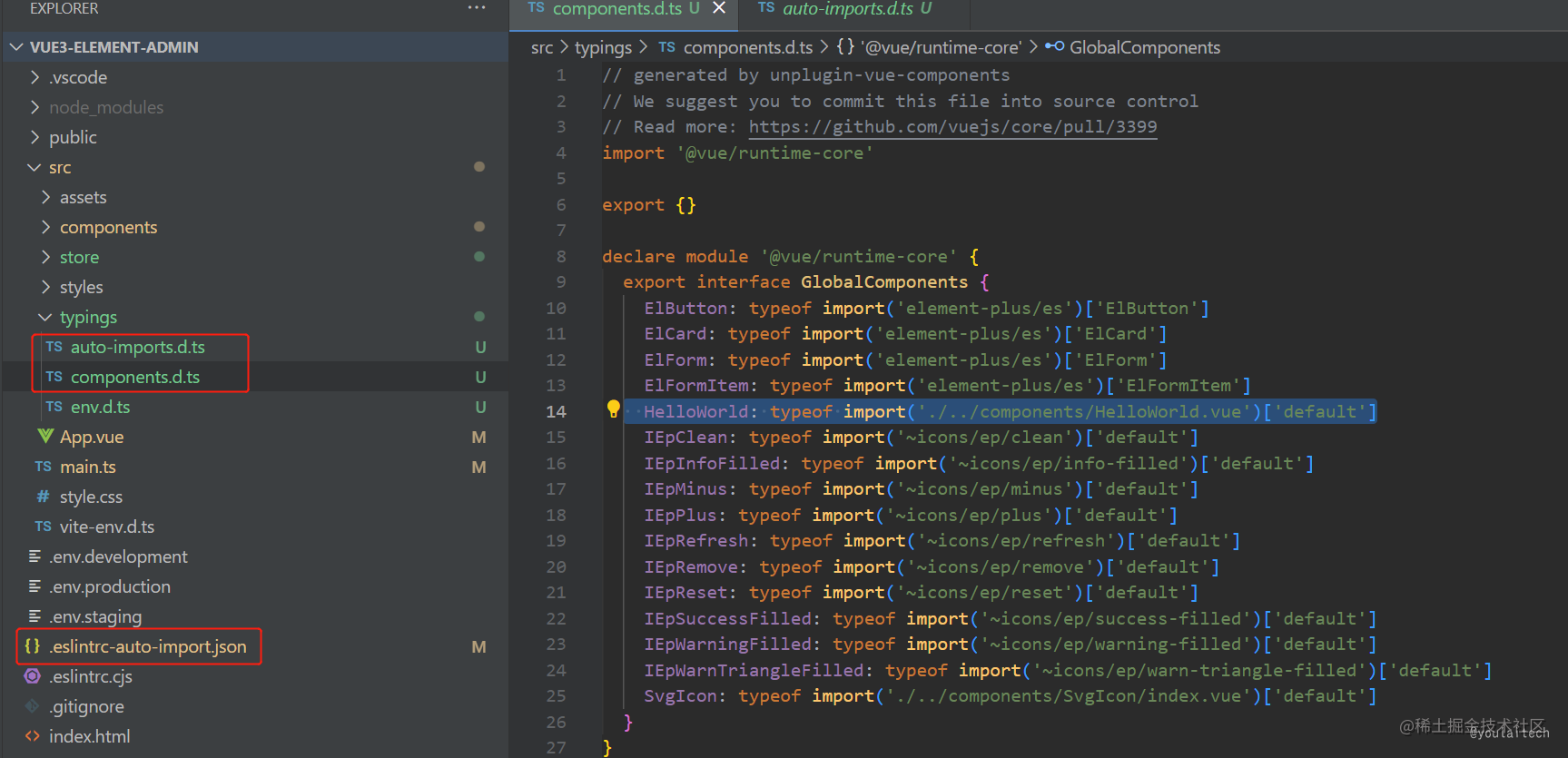1568x758 pixels.
Task: Click the ESLint icon next to .eslintrc.cjs
Action: point(33,676)
